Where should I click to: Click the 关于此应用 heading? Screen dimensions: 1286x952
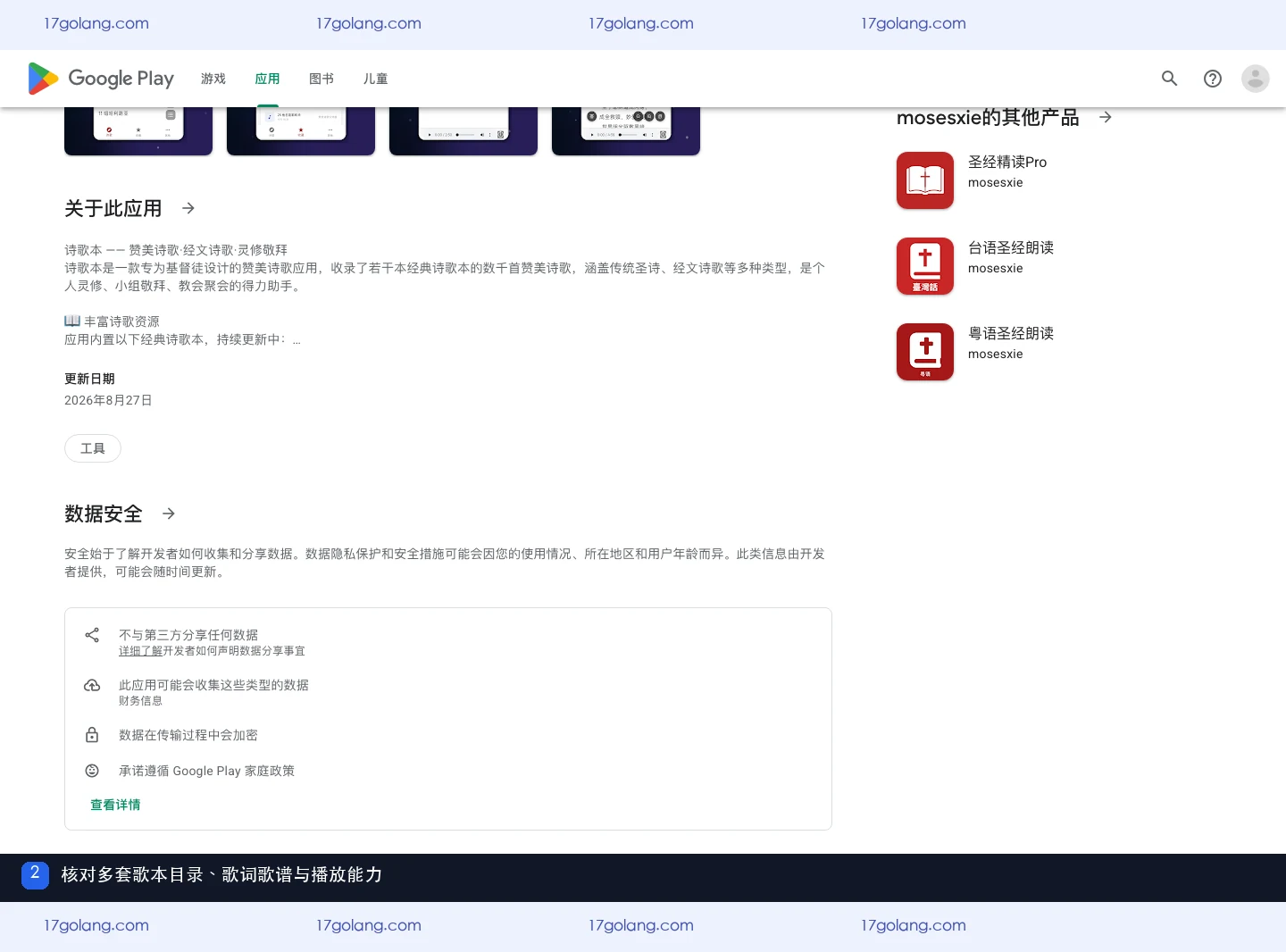point(113,208)
